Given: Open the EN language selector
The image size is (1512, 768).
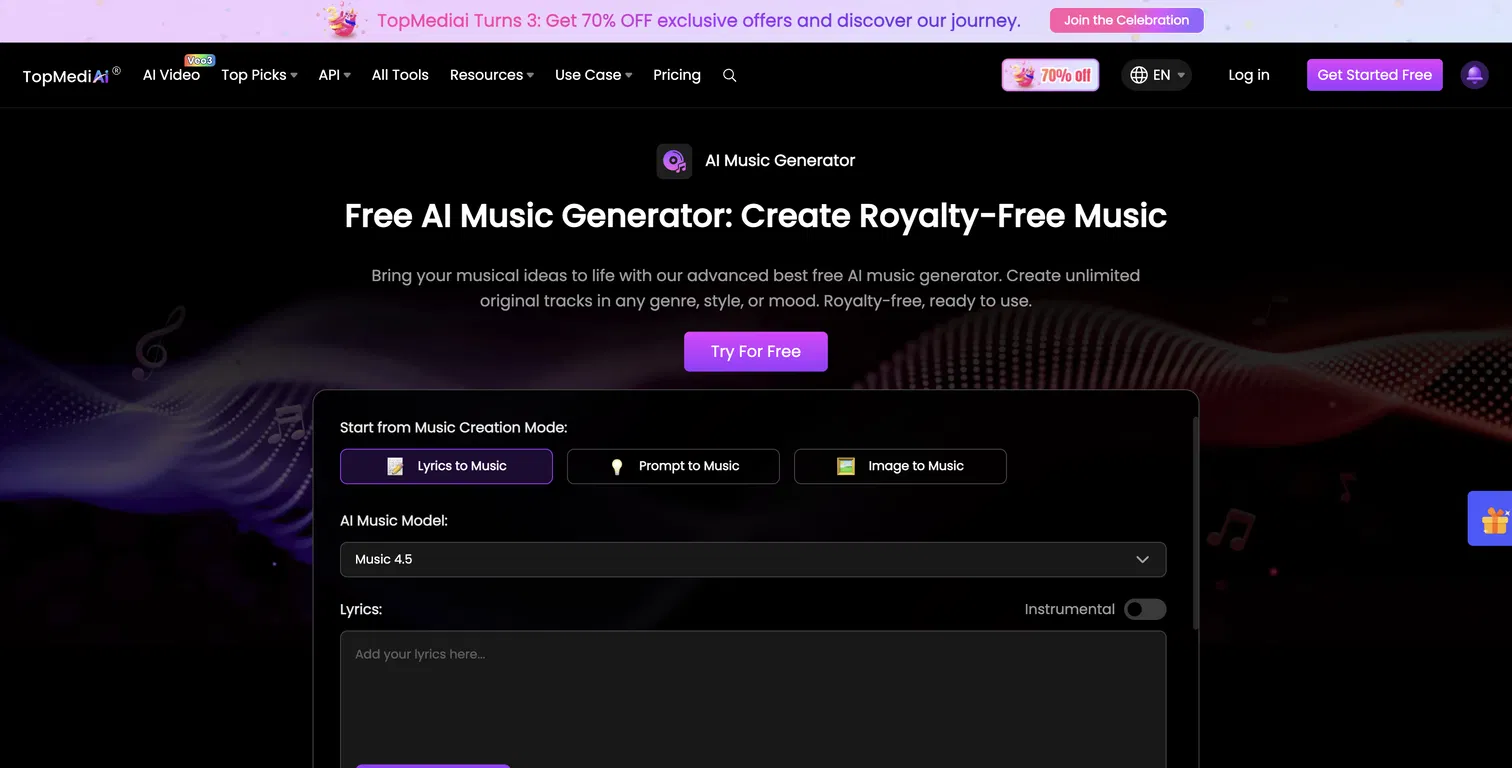Looking at the screenshot, I should 1156,75.
